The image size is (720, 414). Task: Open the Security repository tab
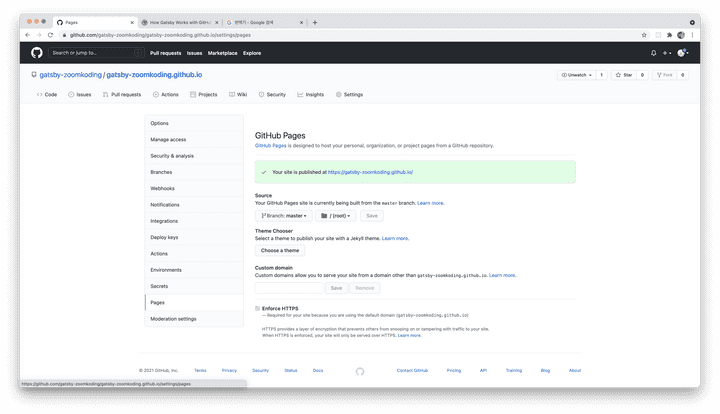272,95
